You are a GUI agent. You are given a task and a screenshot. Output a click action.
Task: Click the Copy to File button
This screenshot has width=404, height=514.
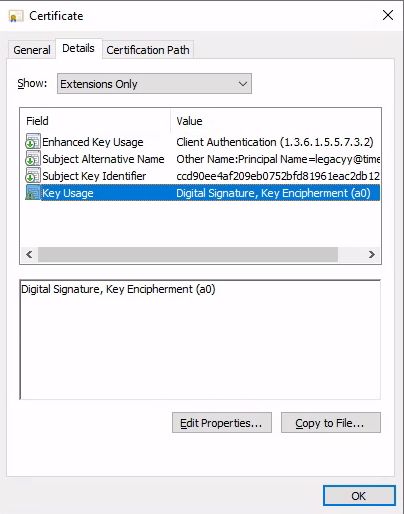tap(331, 423)
